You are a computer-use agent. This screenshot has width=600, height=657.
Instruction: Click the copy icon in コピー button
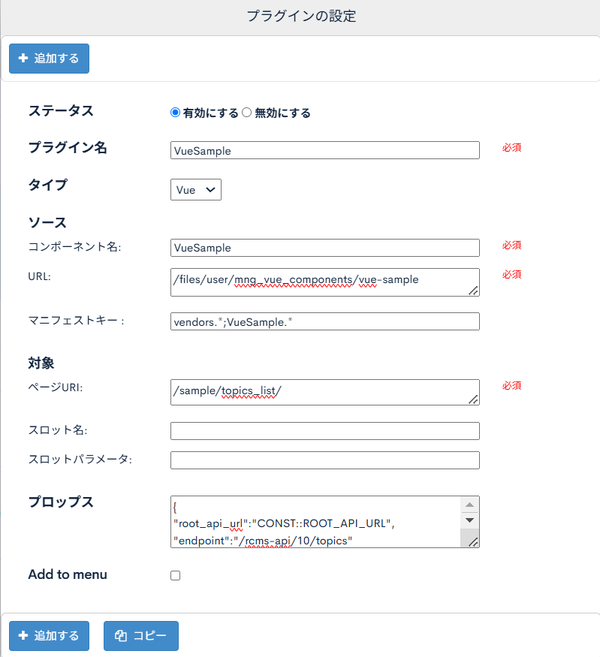click(x=121, y=636)
